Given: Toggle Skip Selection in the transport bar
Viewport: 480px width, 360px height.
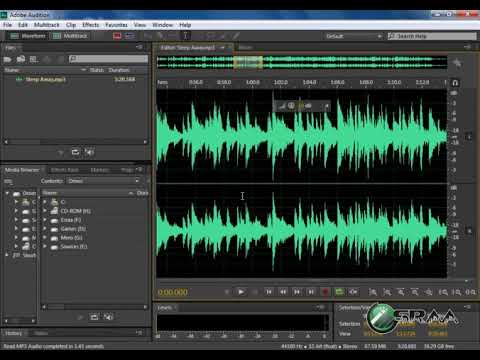Looking at the screenshot, I should [353, 292].
